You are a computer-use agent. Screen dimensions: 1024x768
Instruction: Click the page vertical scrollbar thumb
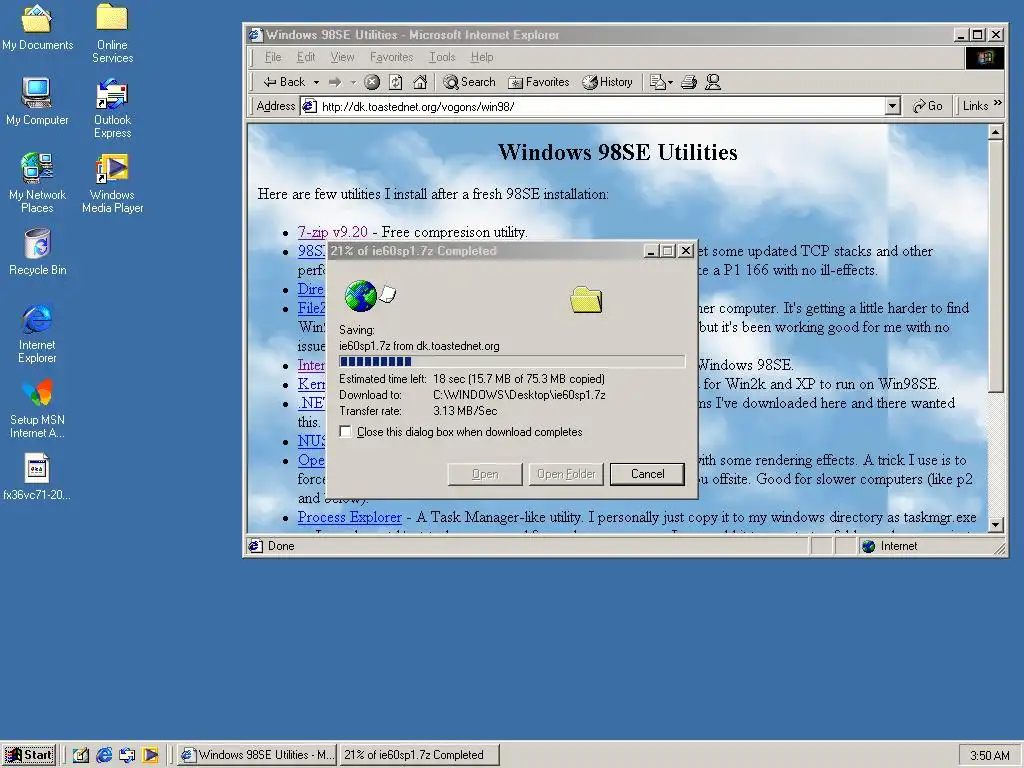coord(995,266)
